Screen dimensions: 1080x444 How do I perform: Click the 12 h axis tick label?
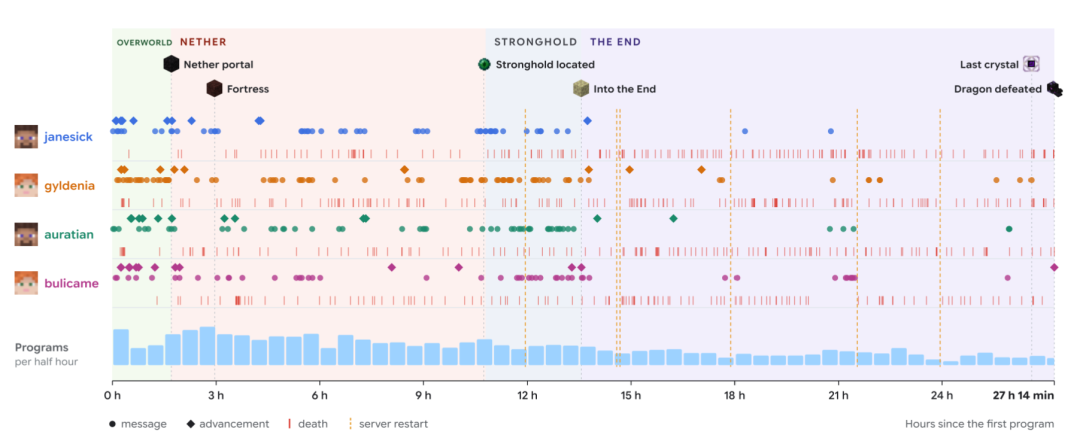coord(527,396)
